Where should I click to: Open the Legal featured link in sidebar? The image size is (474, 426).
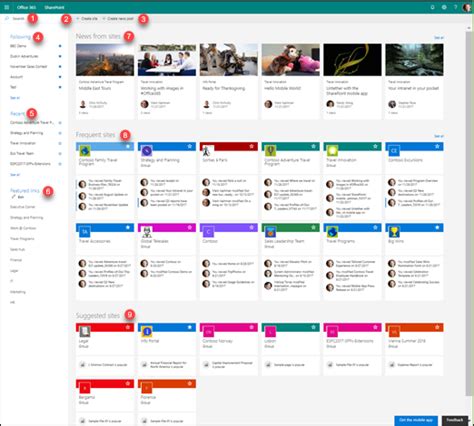14,271
